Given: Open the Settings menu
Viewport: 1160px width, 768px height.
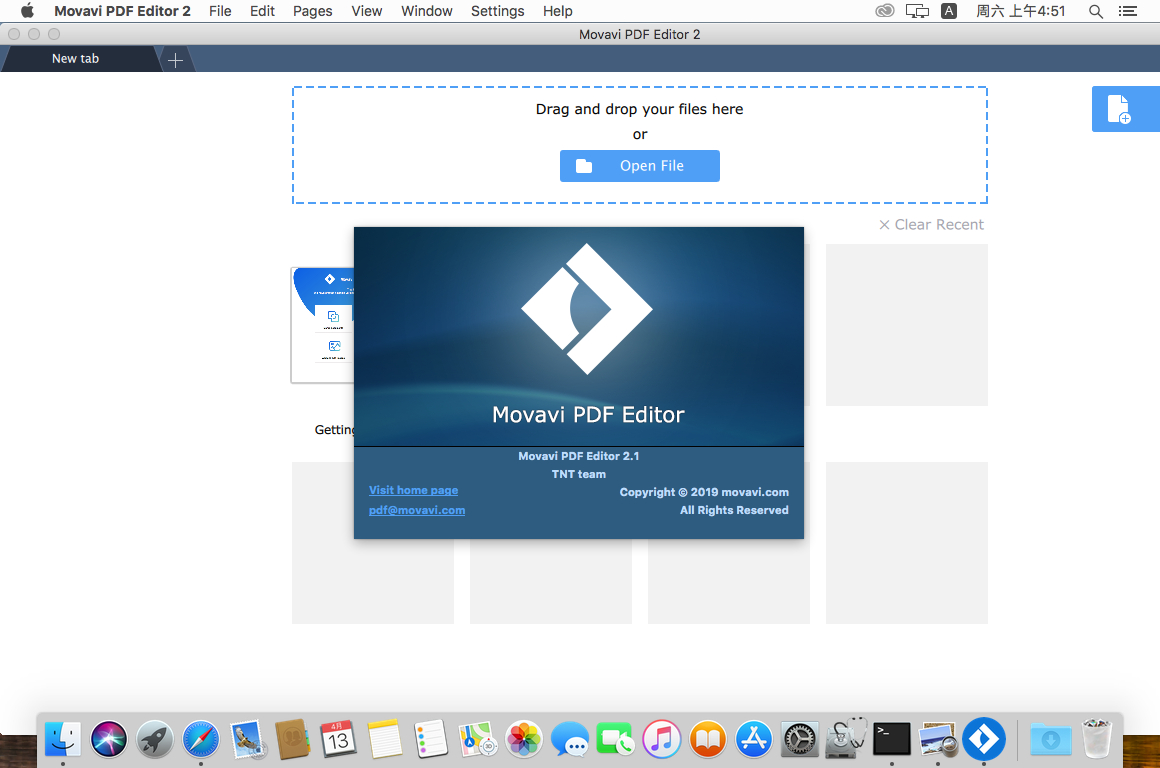Looking at the screenshot, I should click(x=497, y=11).
